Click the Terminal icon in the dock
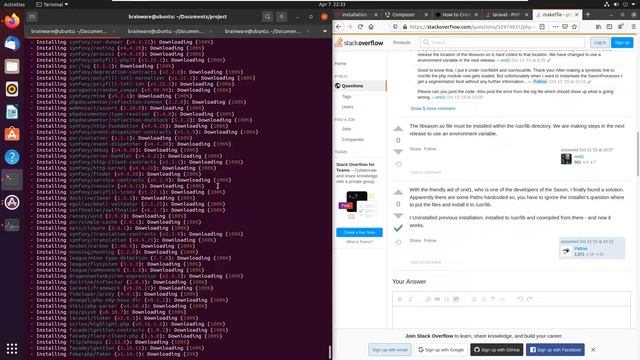The width and height of the screenshot is (640, 360). 12,180
